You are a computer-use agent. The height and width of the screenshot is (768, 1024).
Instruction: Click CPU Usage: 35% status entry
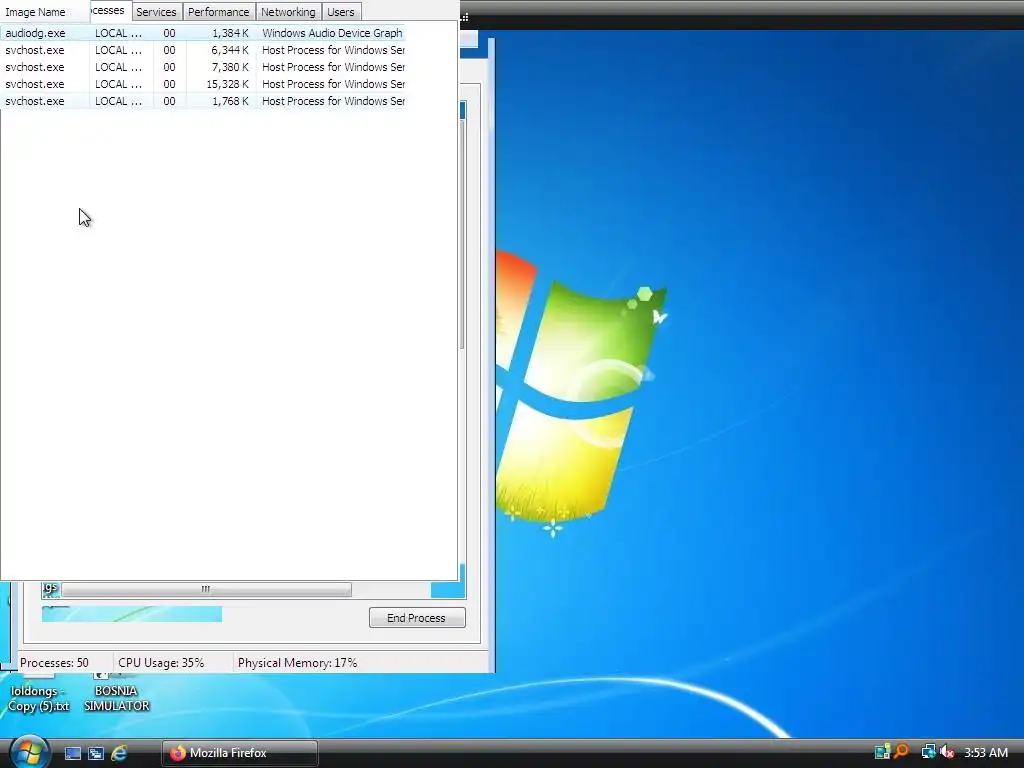tap(161, 663)
